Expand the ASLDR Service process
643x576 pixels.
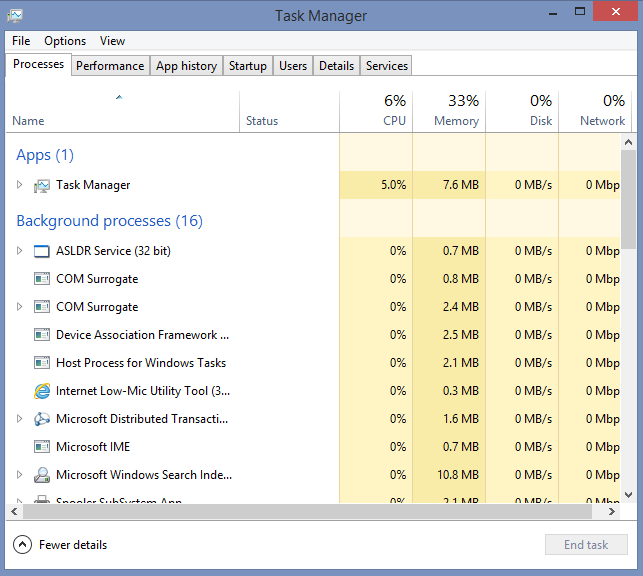(x=19, y=250)
